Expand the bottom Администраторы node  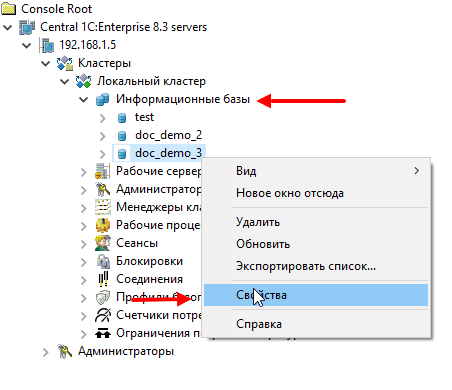coord(46,352)
